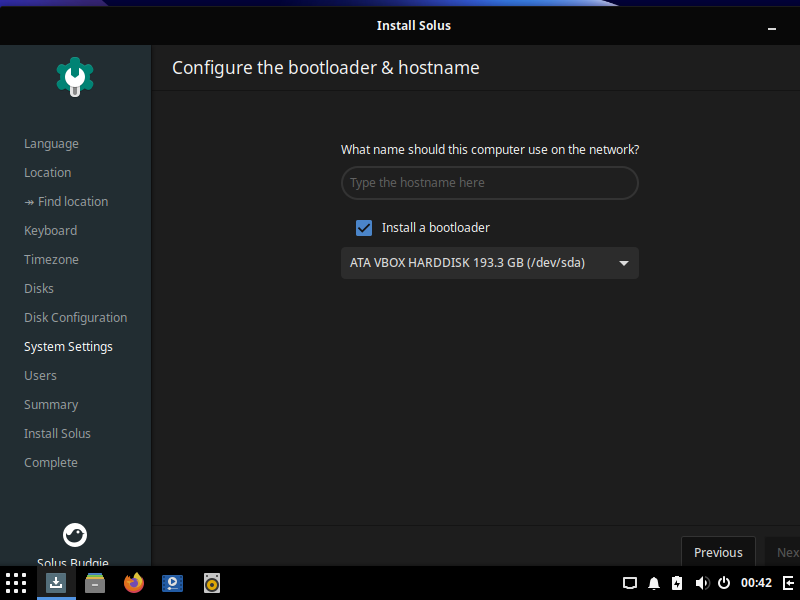Open the applications grid menu
Image resolution: width=800 pixels, height=600 pixels.
[x=16, y=583]
